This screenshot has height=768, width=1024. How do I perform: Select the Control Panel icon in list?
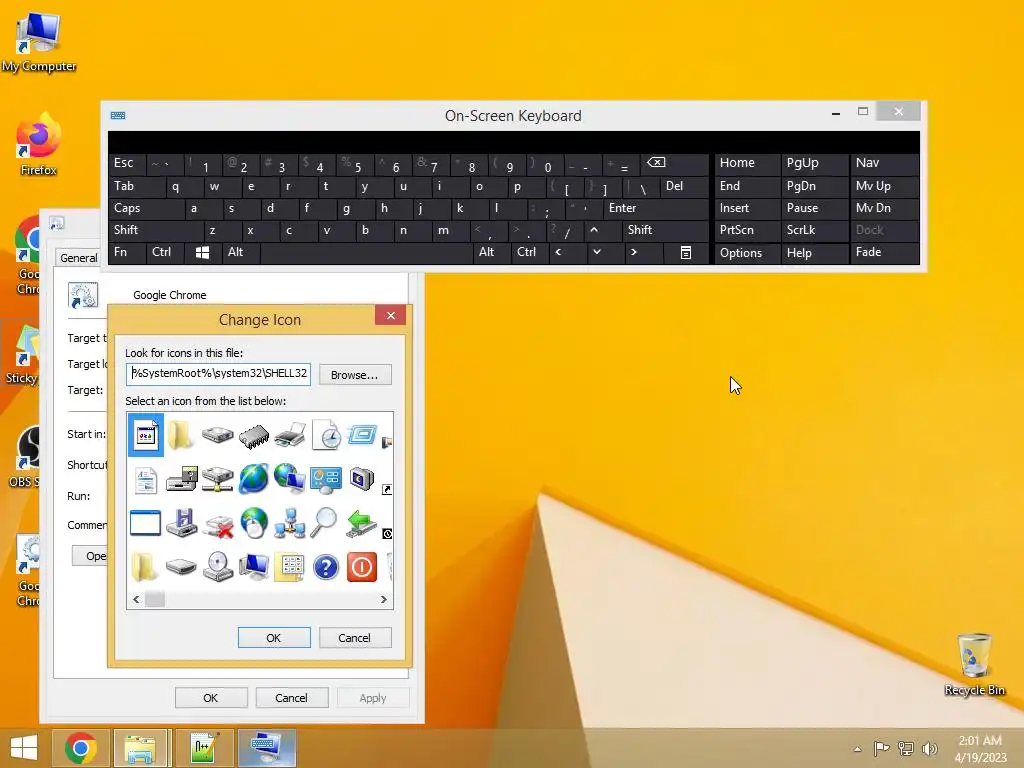point(326,480)
